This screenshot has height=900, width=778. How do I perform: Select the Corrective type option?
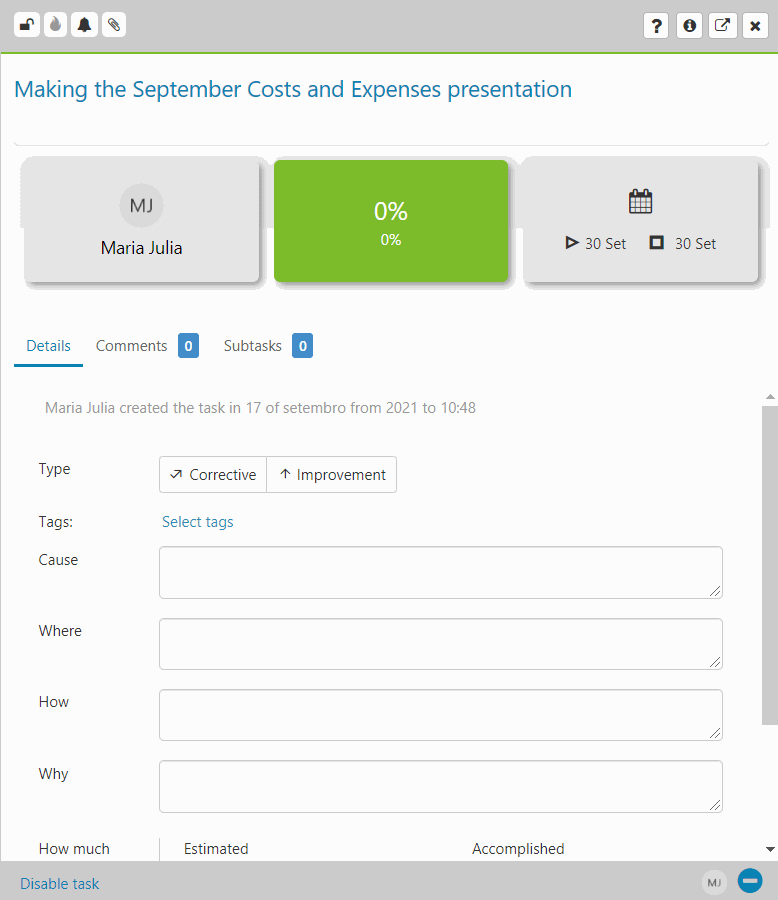coord(213,475)
